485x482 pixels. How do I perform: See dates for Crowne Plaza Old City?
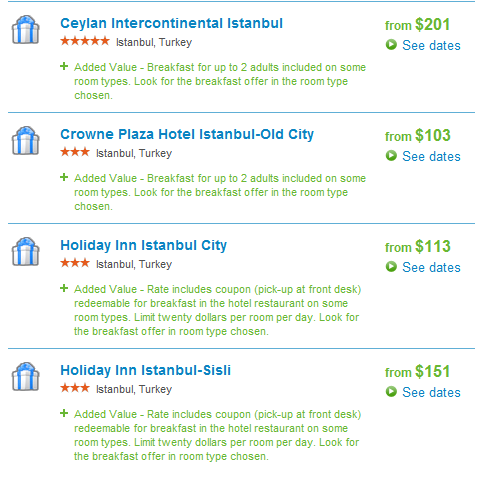pyautogui.click(x=431, y=156)
